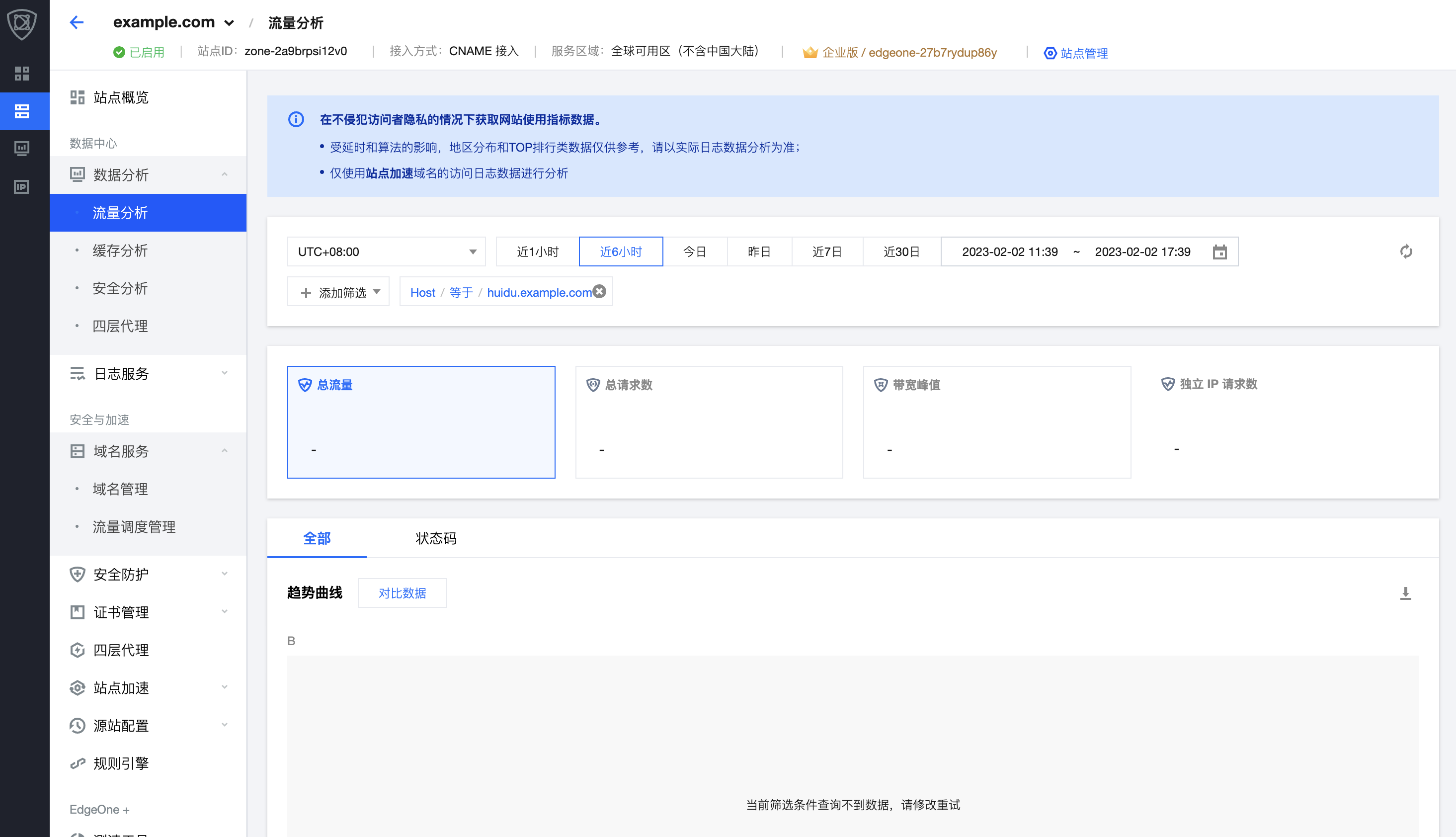Expand the 安全防护 menu section
1456x837 pixels.
[x=225, y=574]
